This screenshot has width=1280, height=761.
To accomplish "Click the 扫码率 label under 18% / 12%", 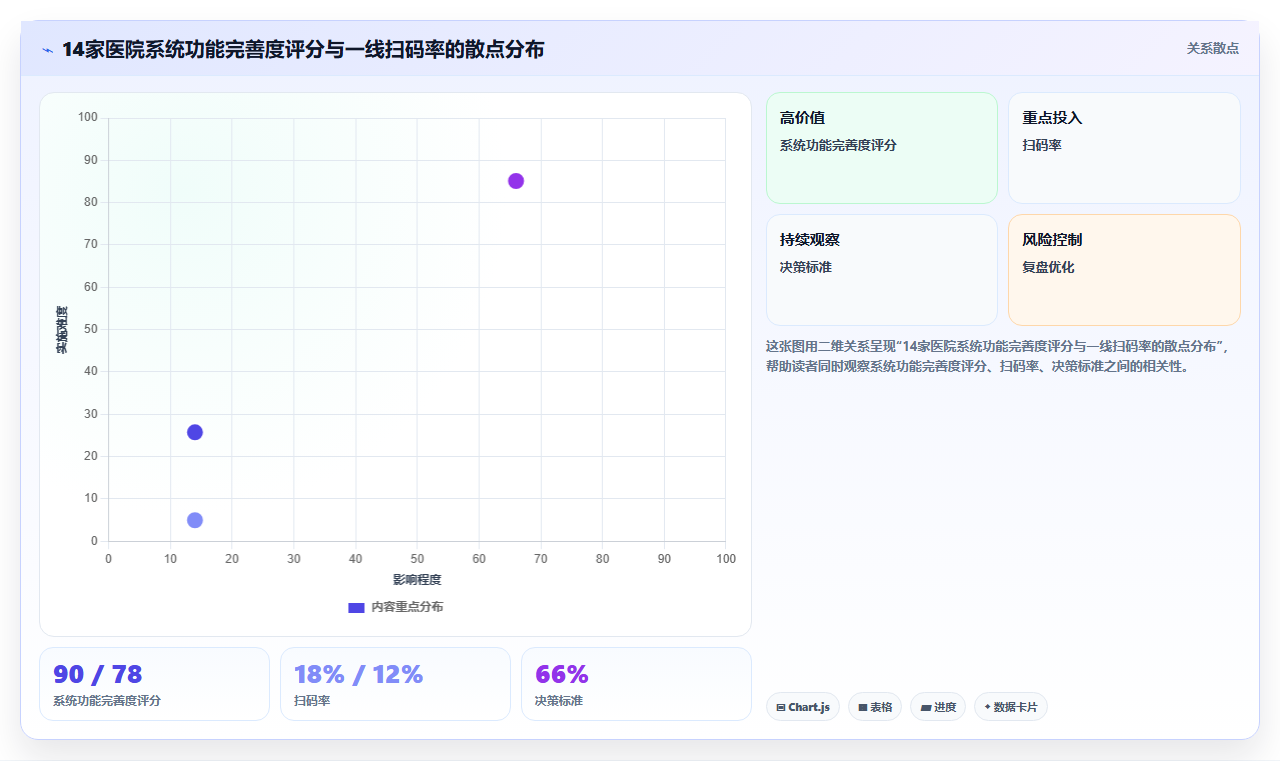I will [312, 701].
